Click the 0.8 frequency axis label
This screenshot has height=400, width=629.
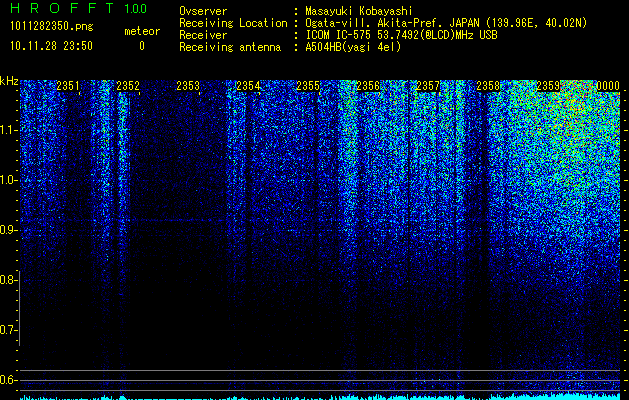(x=9, y=280)
